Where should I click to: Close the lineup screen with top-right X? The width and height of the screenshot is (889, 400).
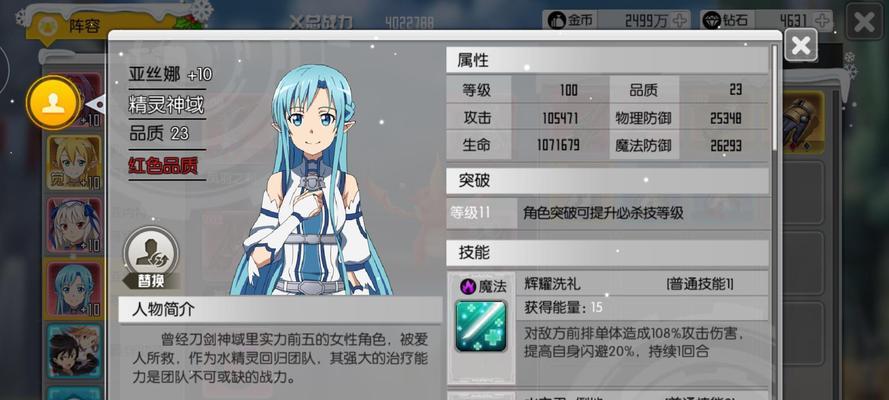864,22
